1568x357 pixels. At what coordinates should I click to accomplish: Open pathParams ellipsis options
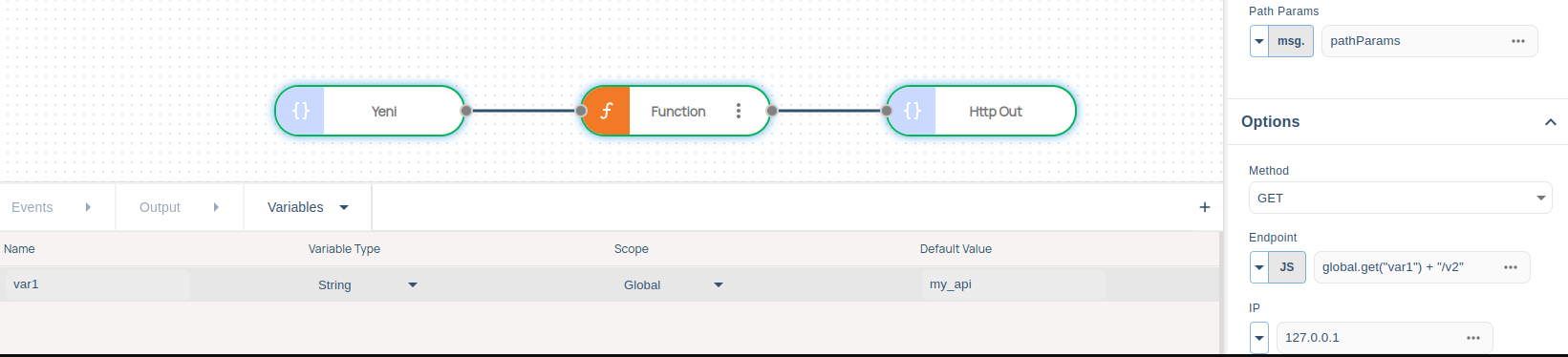point(1518,41)
